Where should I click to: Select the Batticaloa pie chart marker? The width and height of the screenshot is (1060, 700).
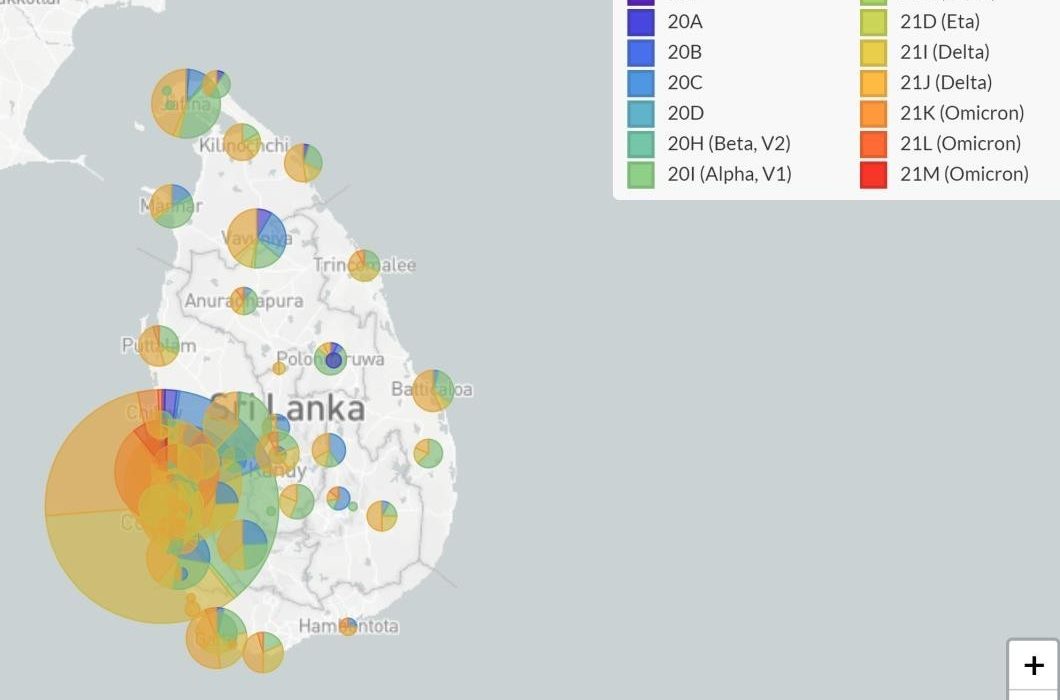[x=433, y=390]
